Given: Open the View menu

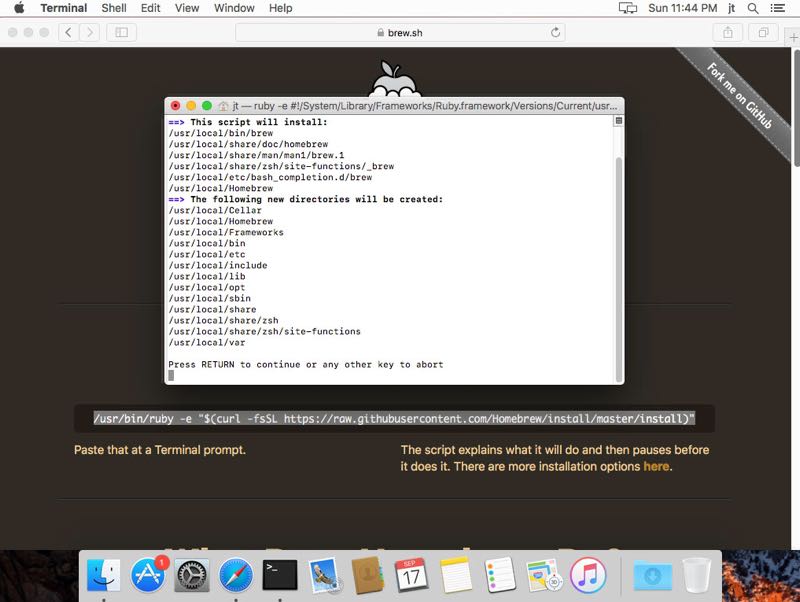Looking at the screenshot, I should click(187, 8).
